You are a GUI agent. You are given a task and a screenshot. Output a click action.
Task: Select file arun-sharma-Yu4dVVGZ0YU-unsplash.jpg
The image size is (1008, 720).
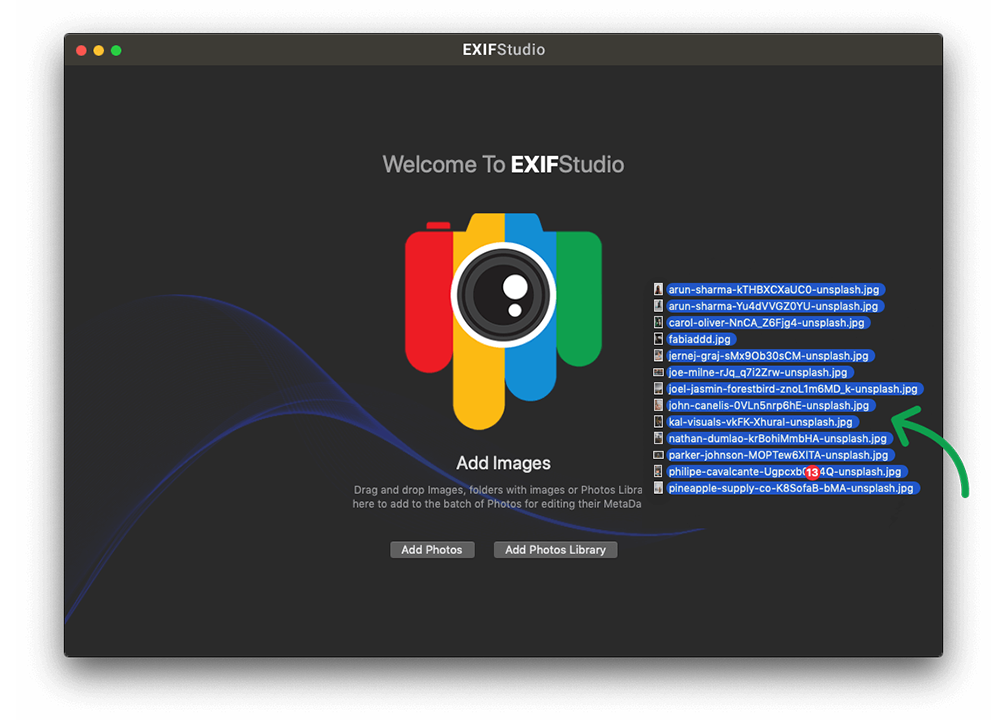pos(775,306)
